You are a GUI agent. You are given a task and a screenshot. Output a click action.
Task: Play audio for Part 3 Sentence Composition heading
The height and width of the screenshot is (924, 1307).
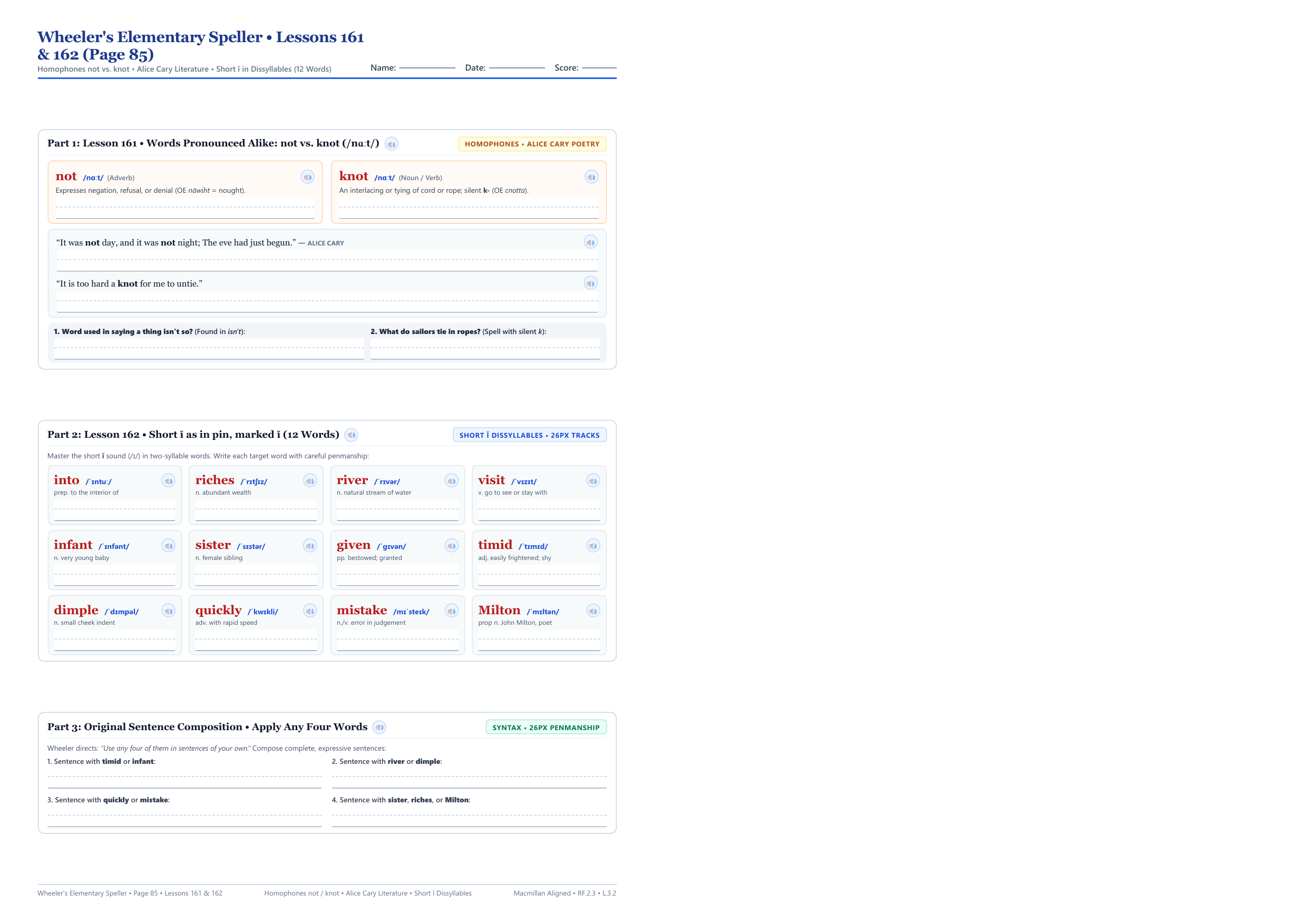[379, 727]
